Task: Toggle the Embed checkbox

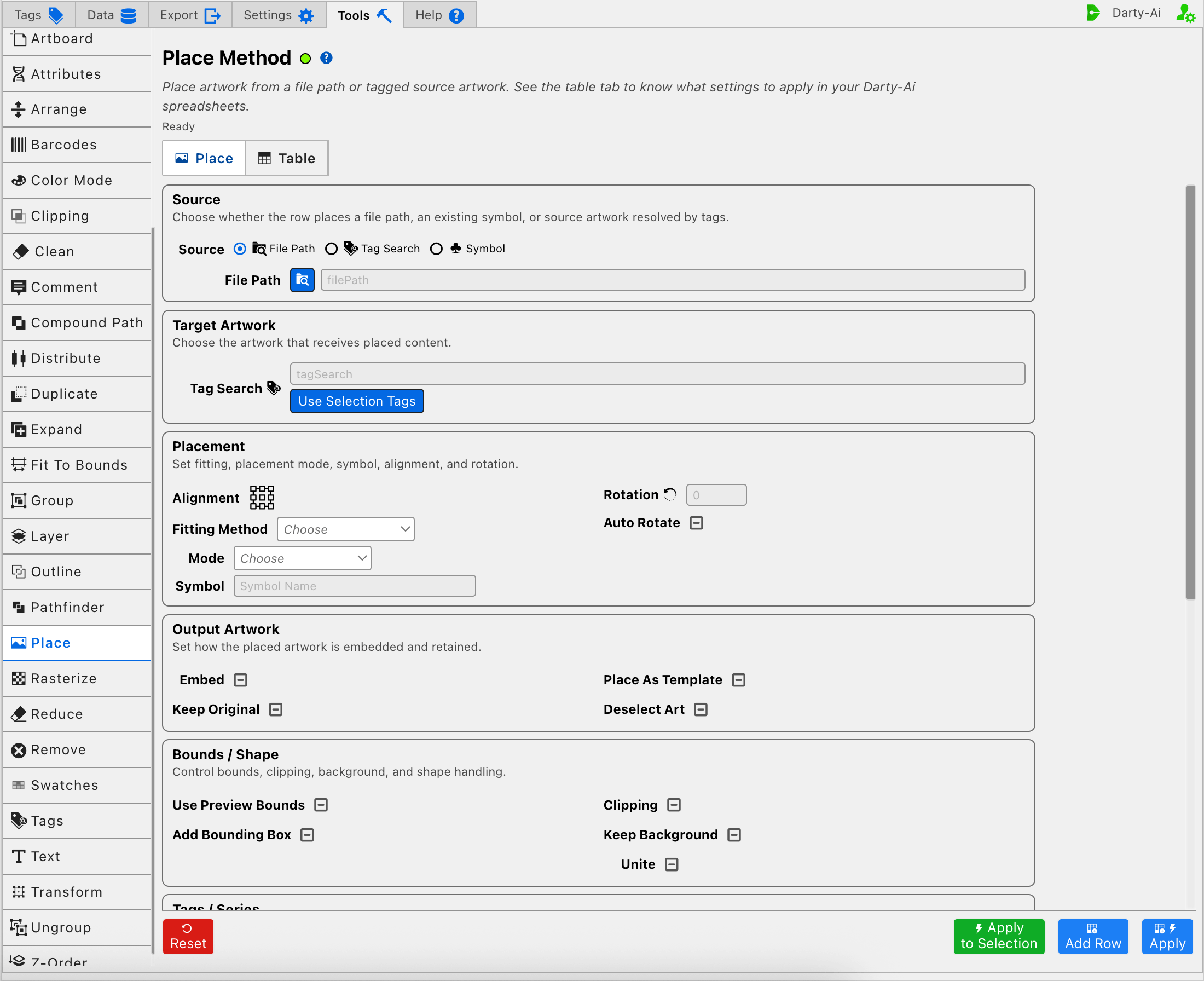Action: pos(241,680)
